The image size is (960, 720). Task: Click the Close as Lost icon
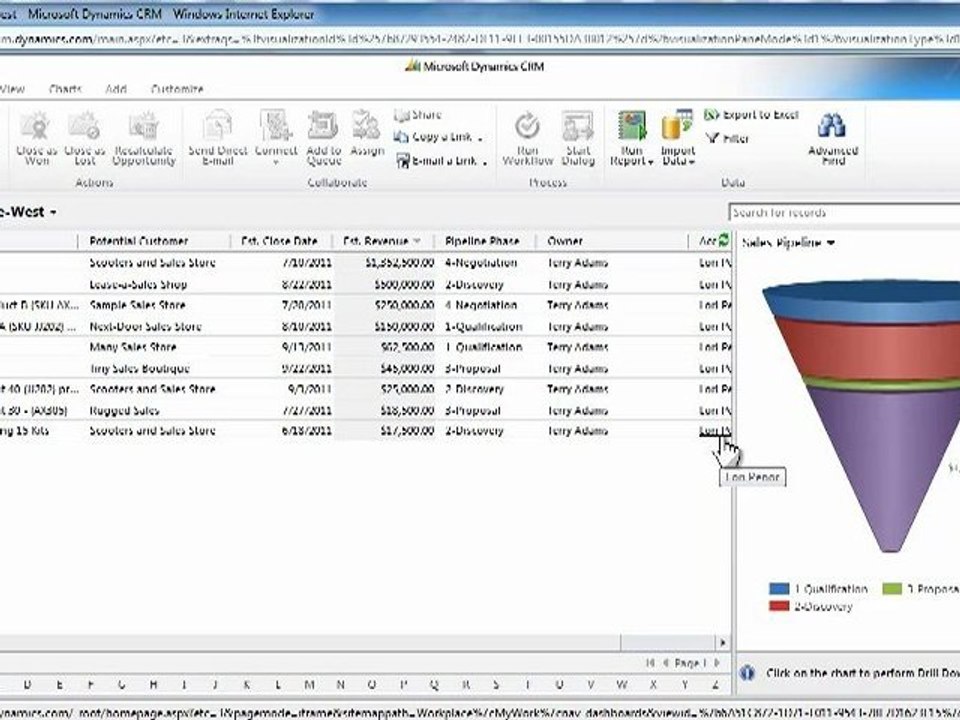point(84,126)
